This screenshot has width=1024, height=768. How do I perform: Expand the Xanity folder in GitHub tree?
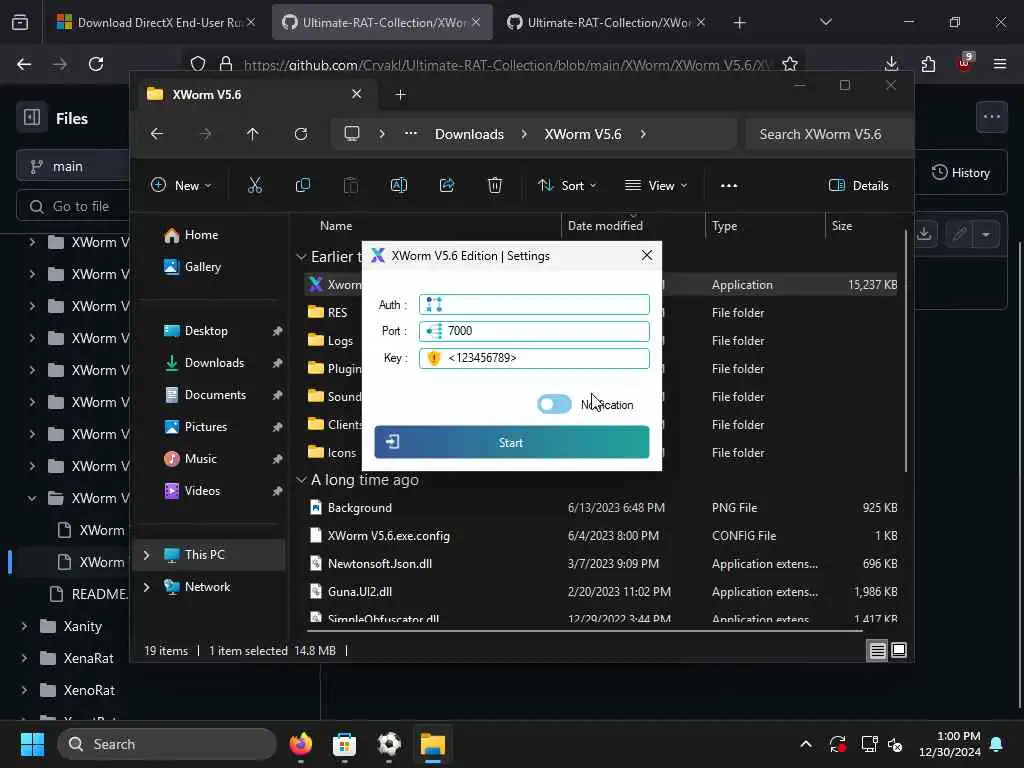coord(24,626)
